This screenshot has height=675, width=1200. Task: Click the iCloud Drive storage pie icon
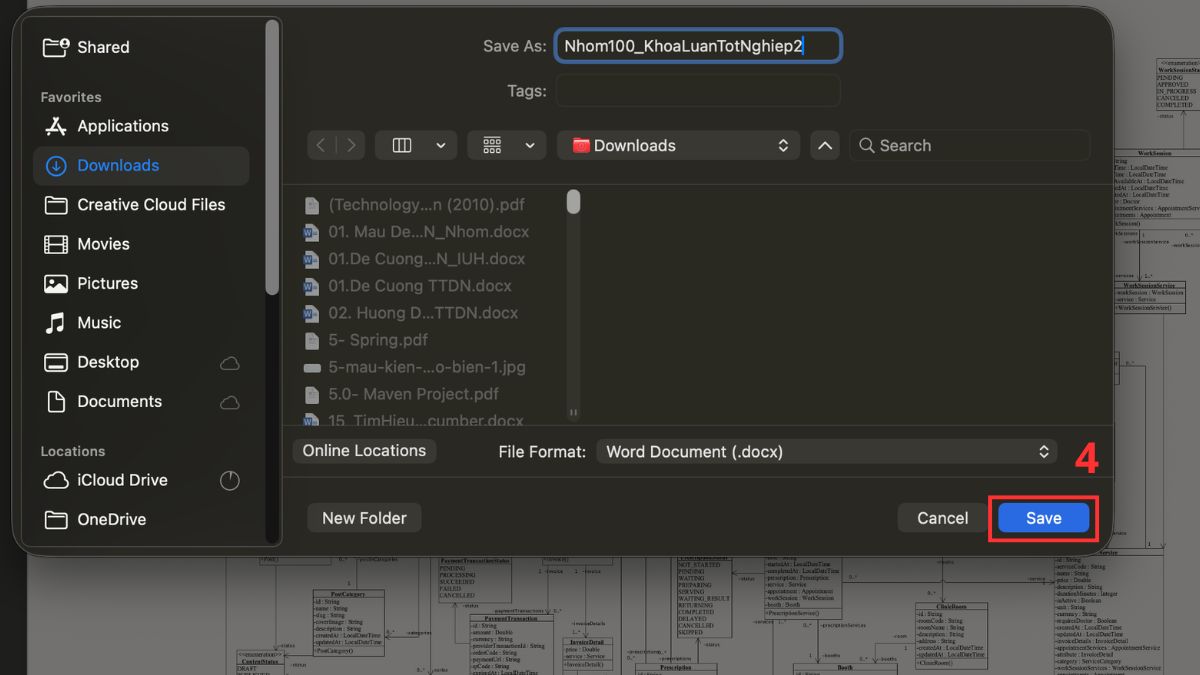(230, 481)
